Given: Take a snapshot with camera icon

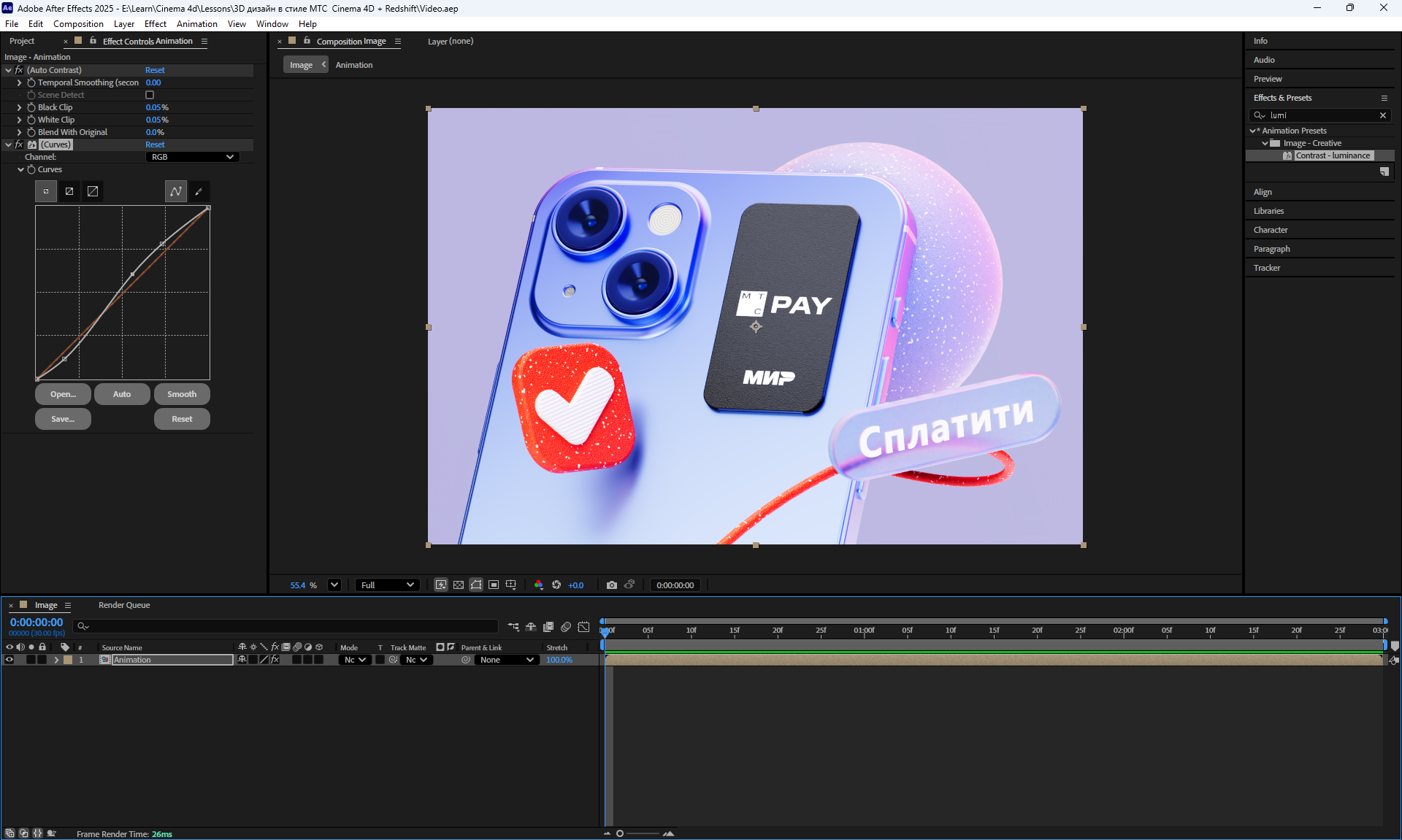Looking at the screenshot, I should (612, 585).
